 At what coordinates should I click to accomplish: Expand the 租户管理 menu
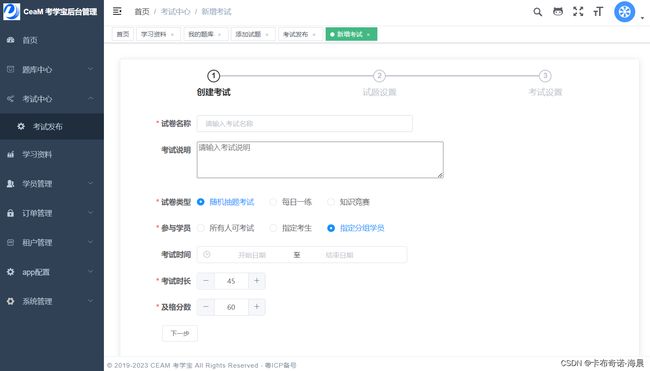pyautogui.click(x=90, y=242)
